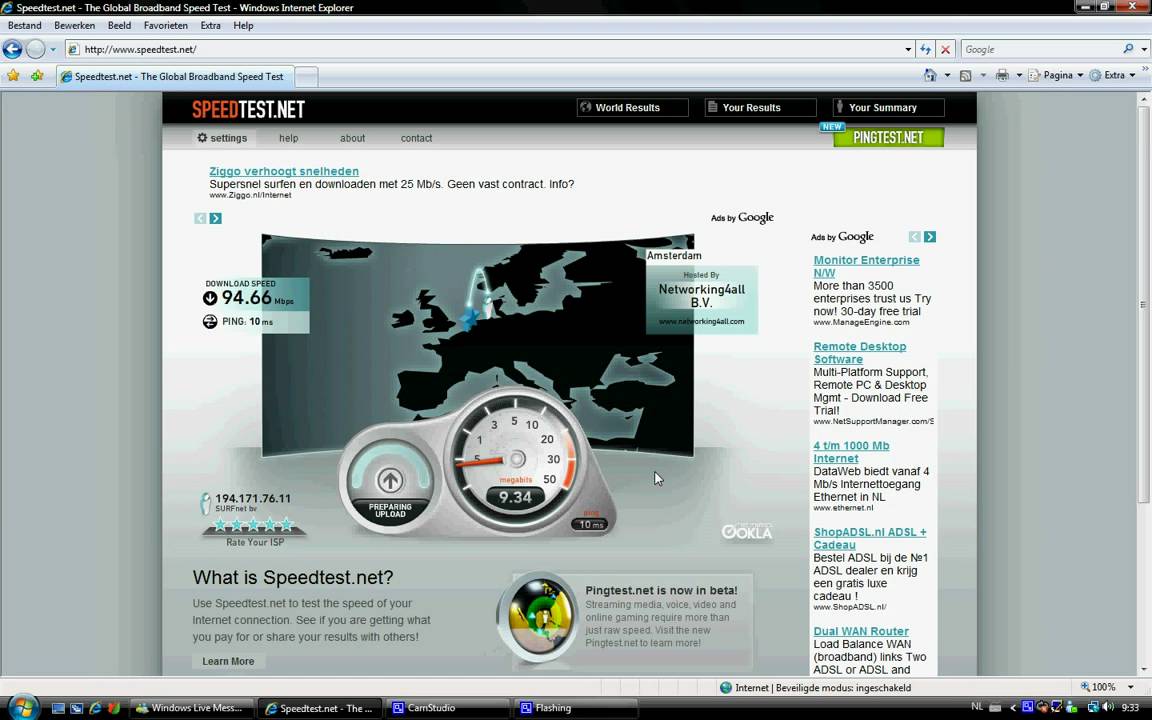This screenshot has height=720, width=1152.
Task: Click the download arrow icon beside 94.66
Action: (210, 298)
